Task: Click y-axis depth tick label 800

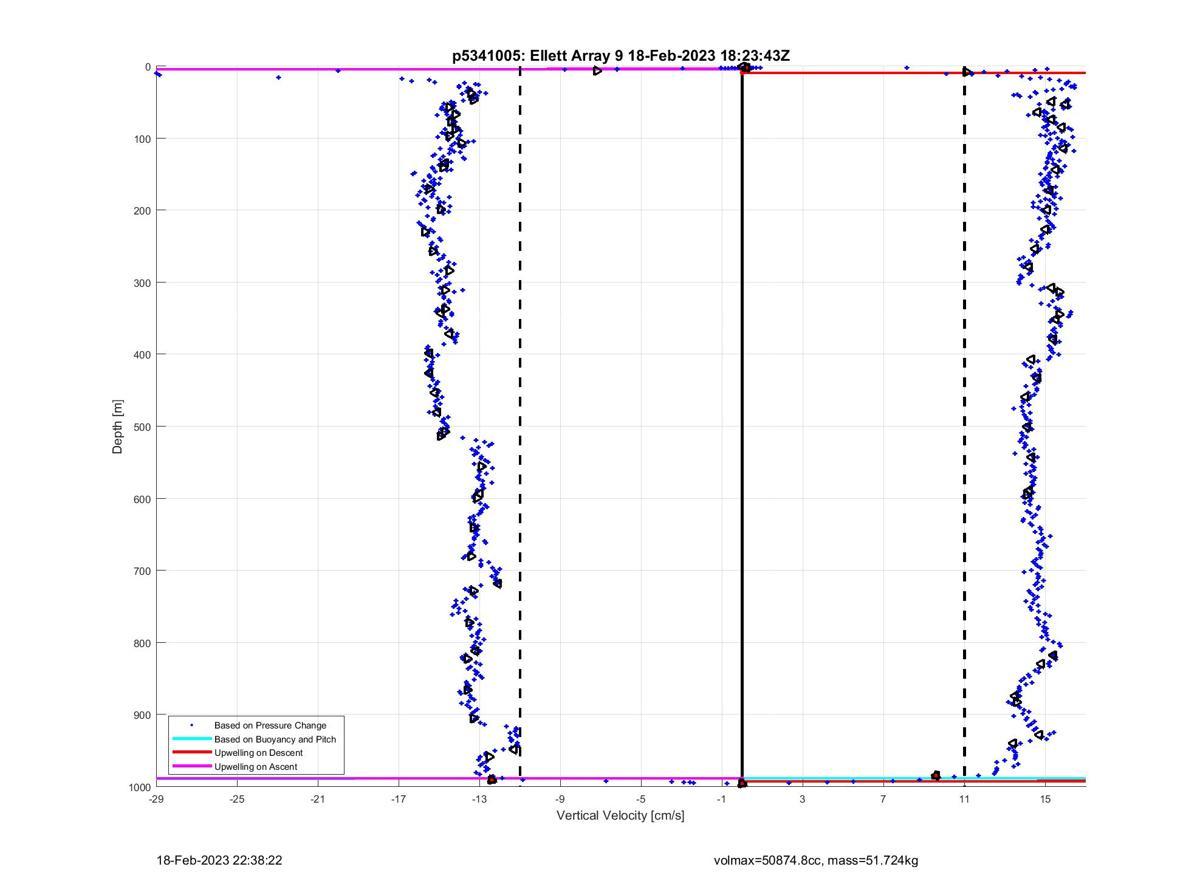Action: click(x=142, y=643)
